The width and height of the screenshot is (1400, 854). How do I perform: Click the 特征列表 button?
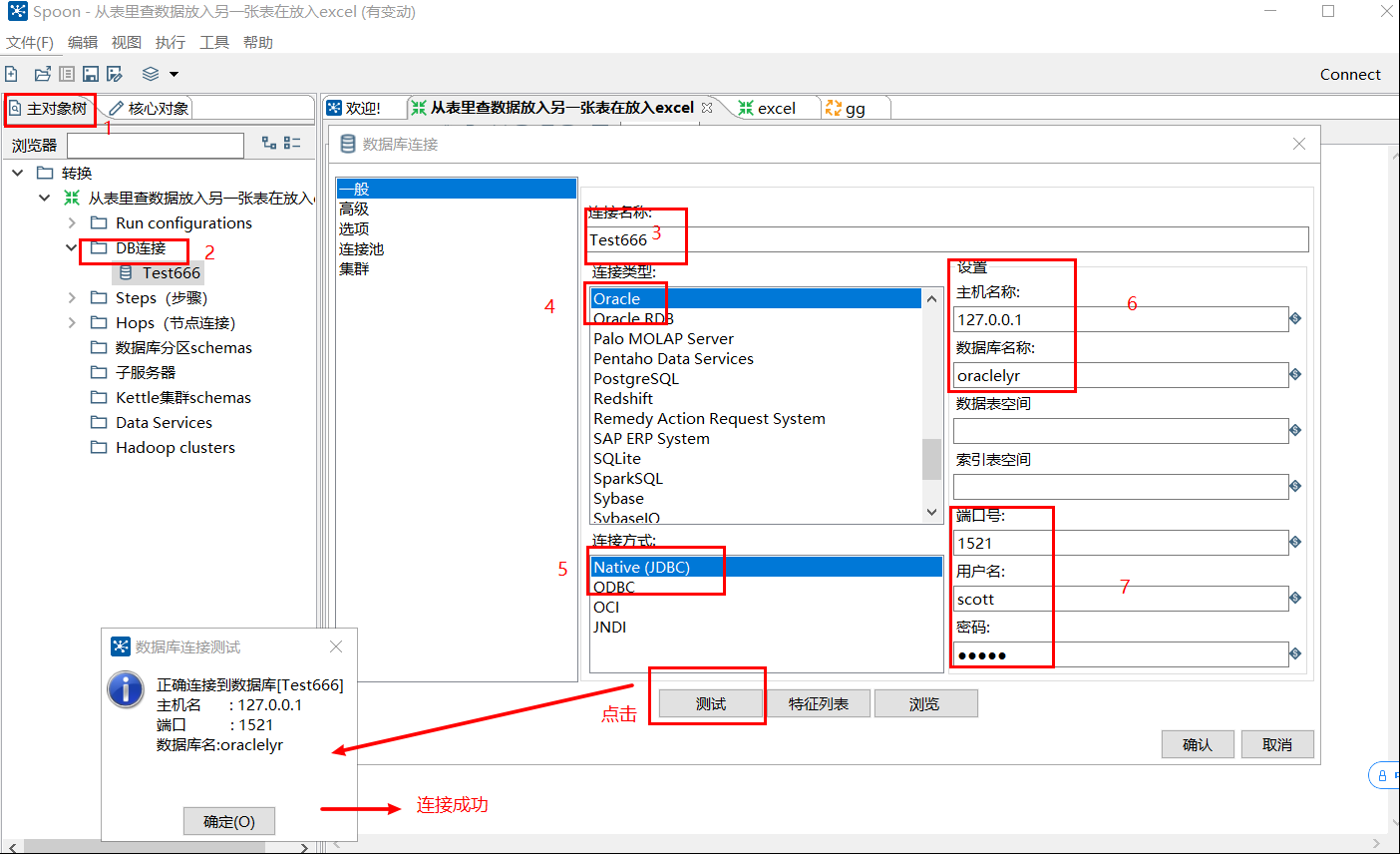click(819, 703)
